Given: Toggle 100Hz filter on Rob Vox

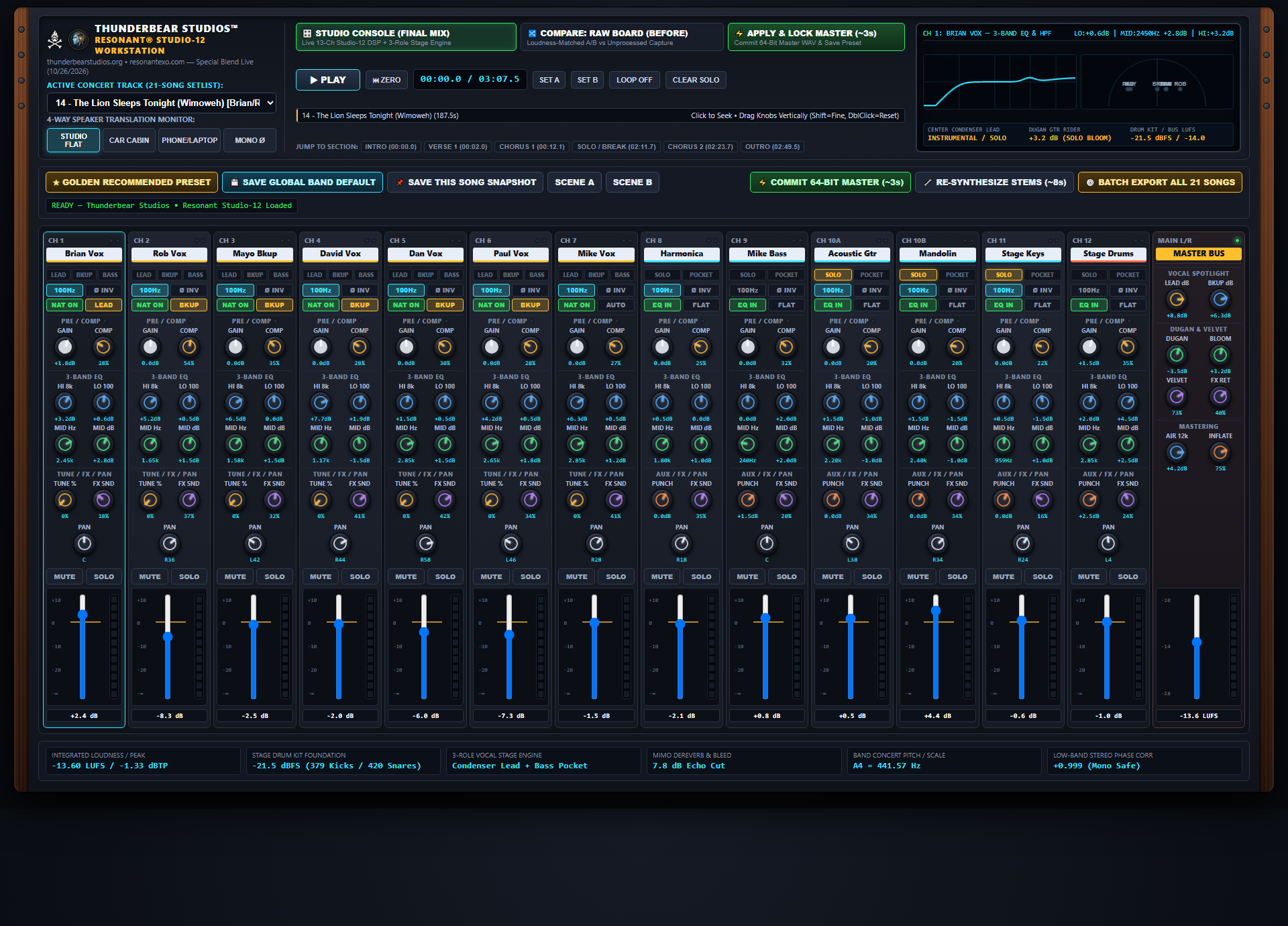Looking at the screenshot, I should (x=150, y=291).
